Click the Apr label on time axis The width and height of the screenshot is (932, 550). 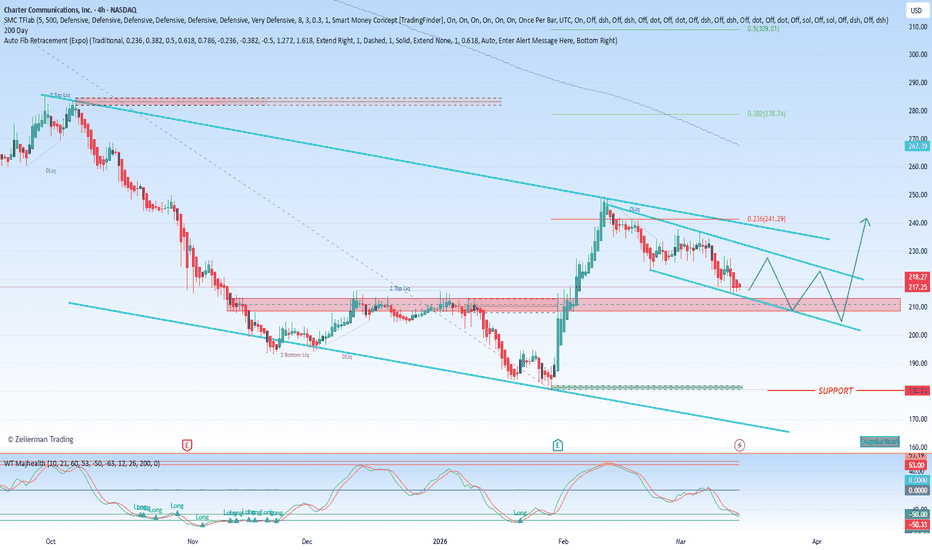pyautogui.click(x=817, y=542)
